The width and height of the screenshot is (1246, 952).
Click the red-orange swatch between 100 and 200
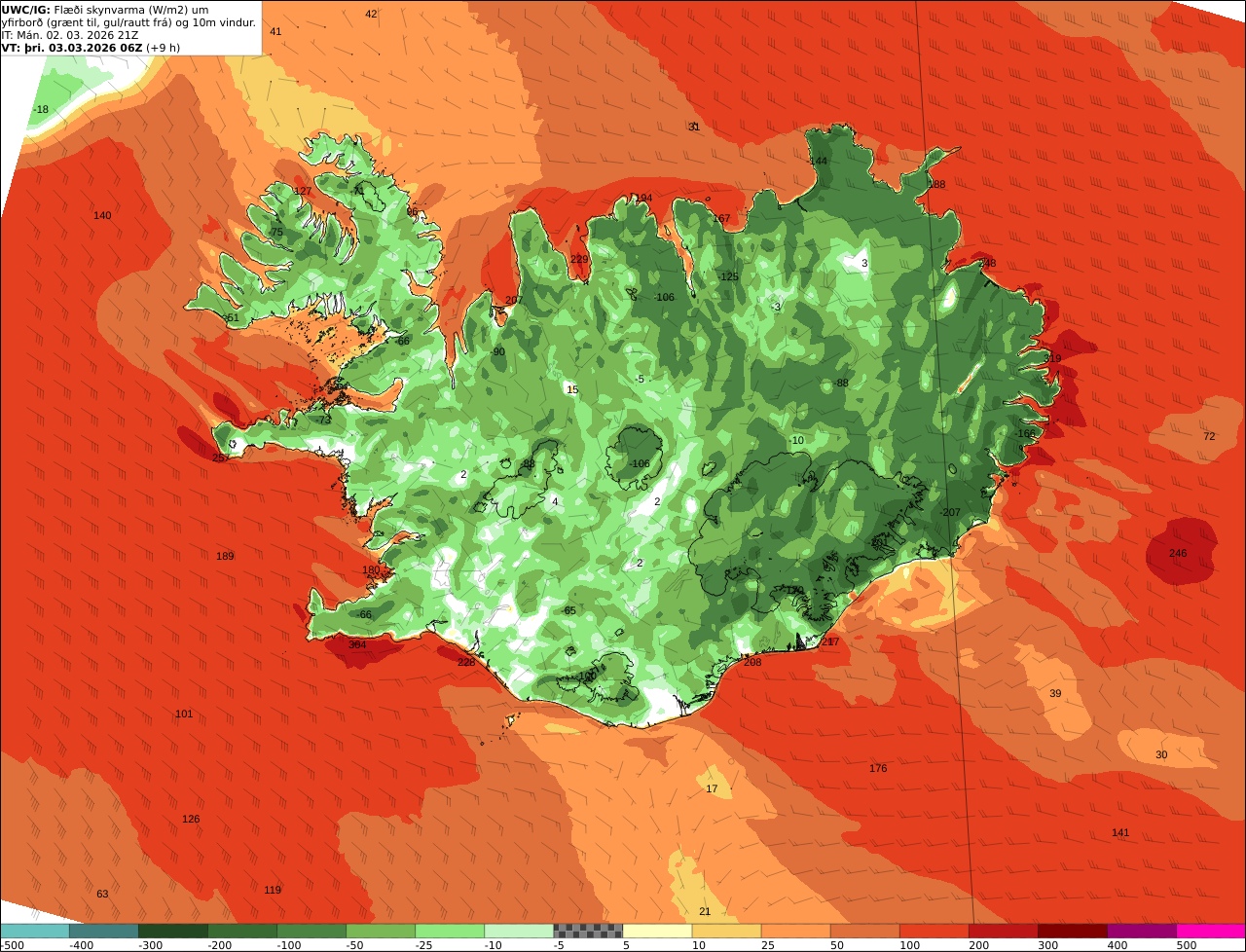(933, 931)
